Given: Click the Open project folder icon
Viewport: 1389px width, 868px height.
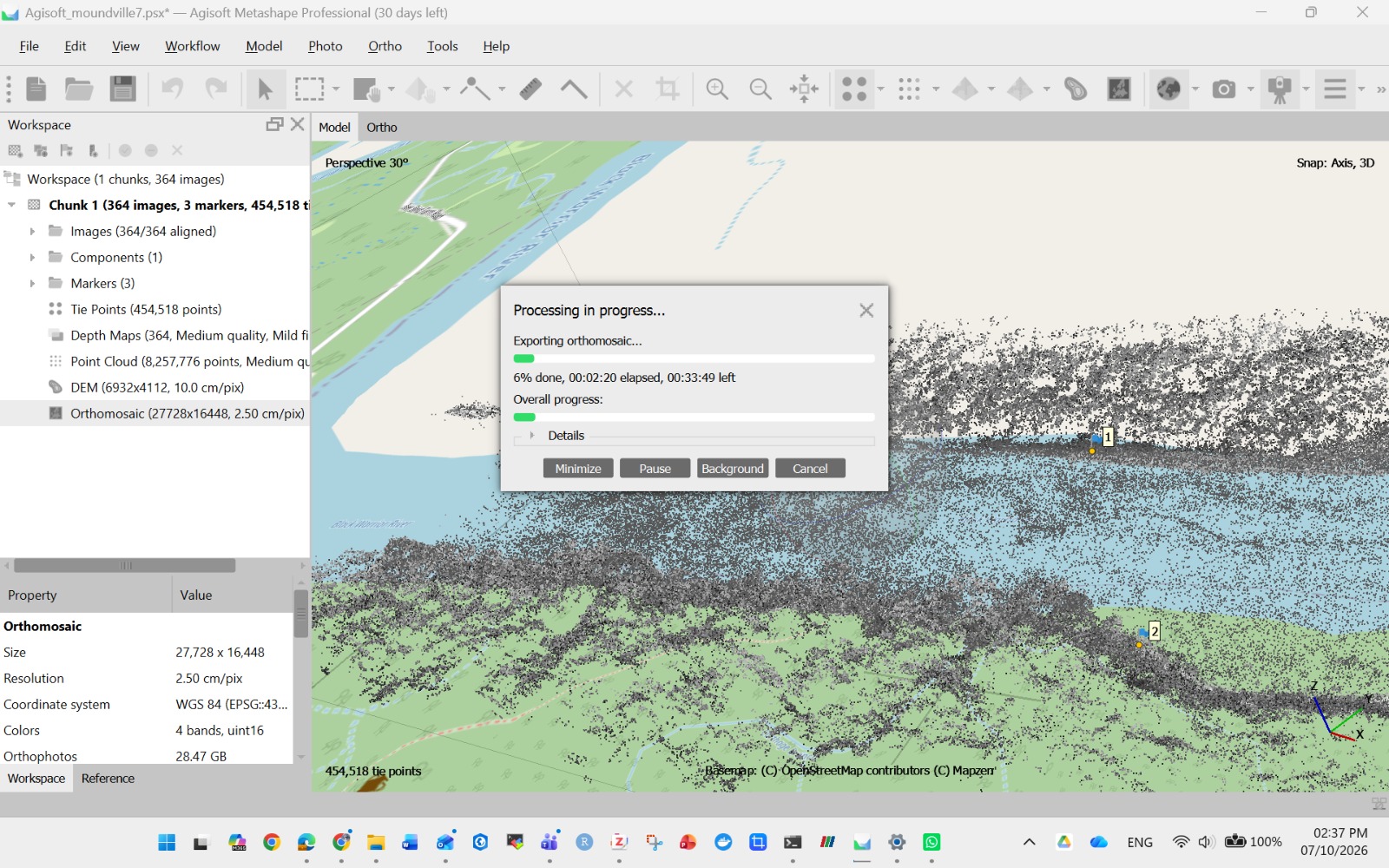Looking at the screenshot, I should coord(79,89).
